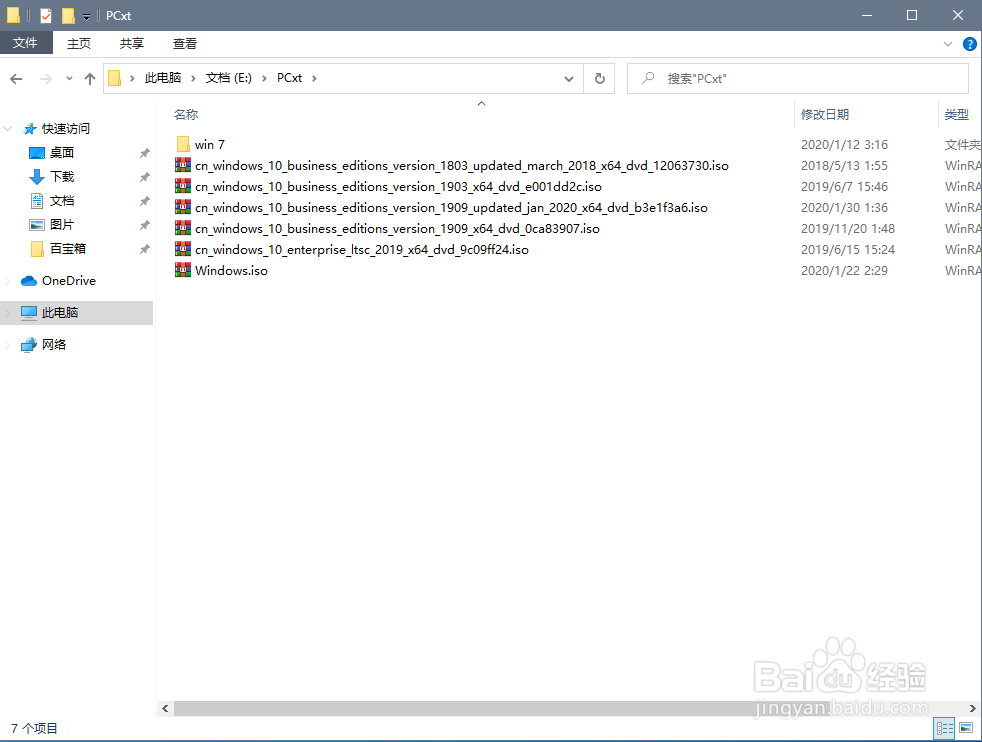The image size is (982, 742).
Task: Click WinRAR icon of enterprise ltsc iso
Action: [183, 249]
